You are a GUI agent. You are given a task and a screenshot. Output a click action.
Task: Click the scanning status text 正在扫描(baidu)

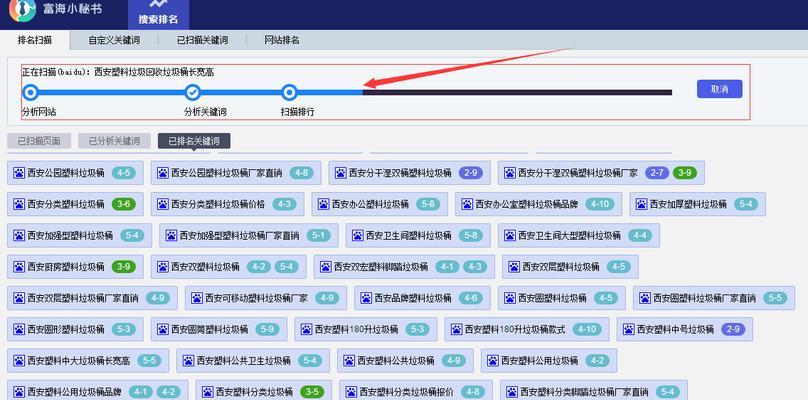(56, 72)
